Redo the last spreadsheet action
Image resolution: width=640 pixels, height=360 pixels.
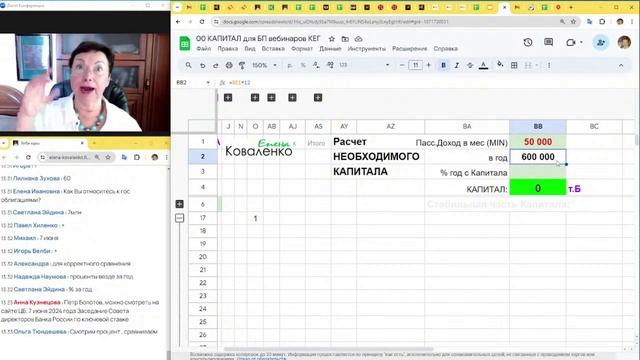pyautogui.click(x=216, y=65)
